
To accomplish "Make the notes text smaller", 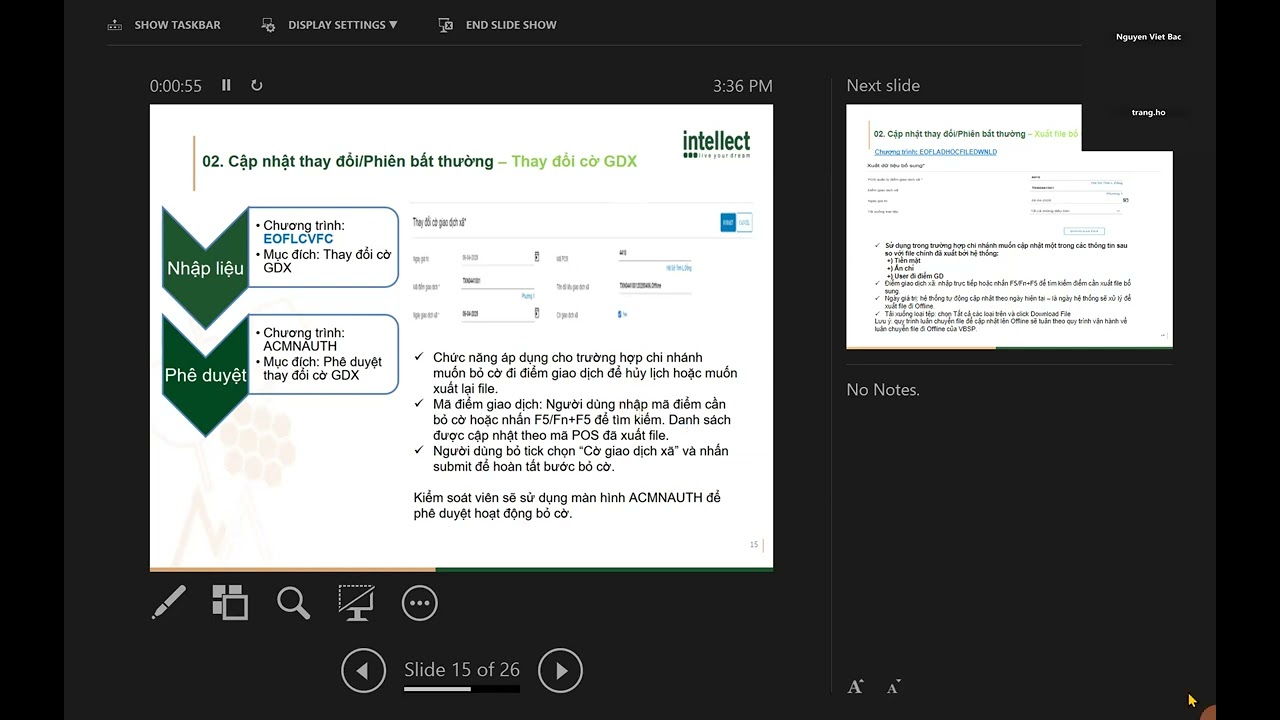I will 893,686.
